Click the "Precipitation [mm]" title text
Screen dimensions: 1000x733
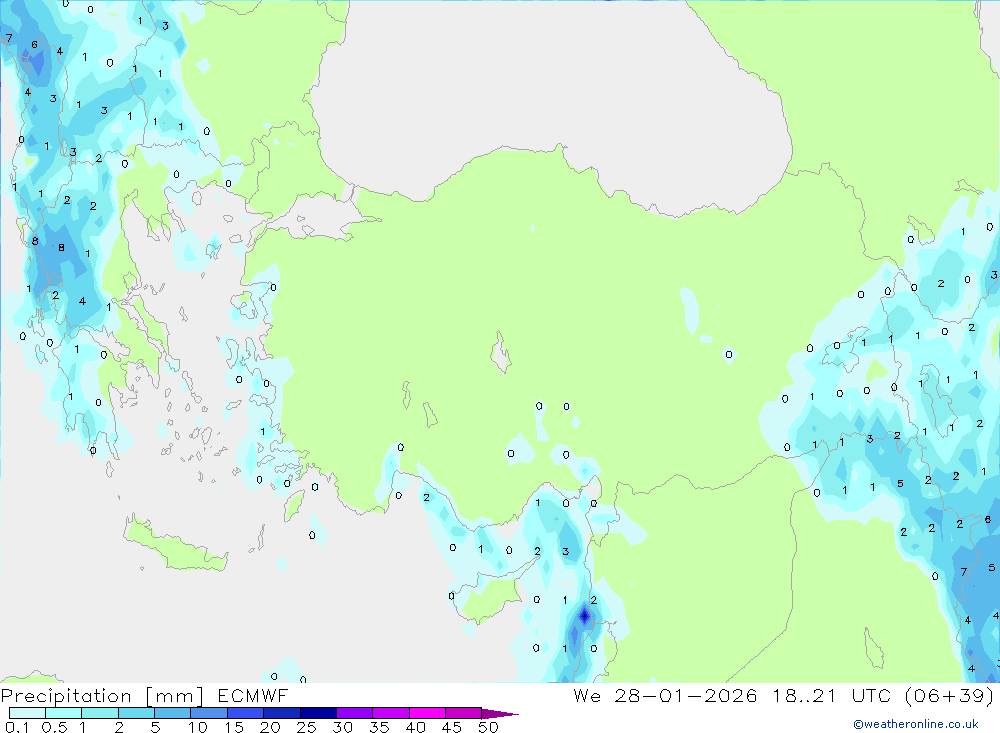tap(103, 696)
